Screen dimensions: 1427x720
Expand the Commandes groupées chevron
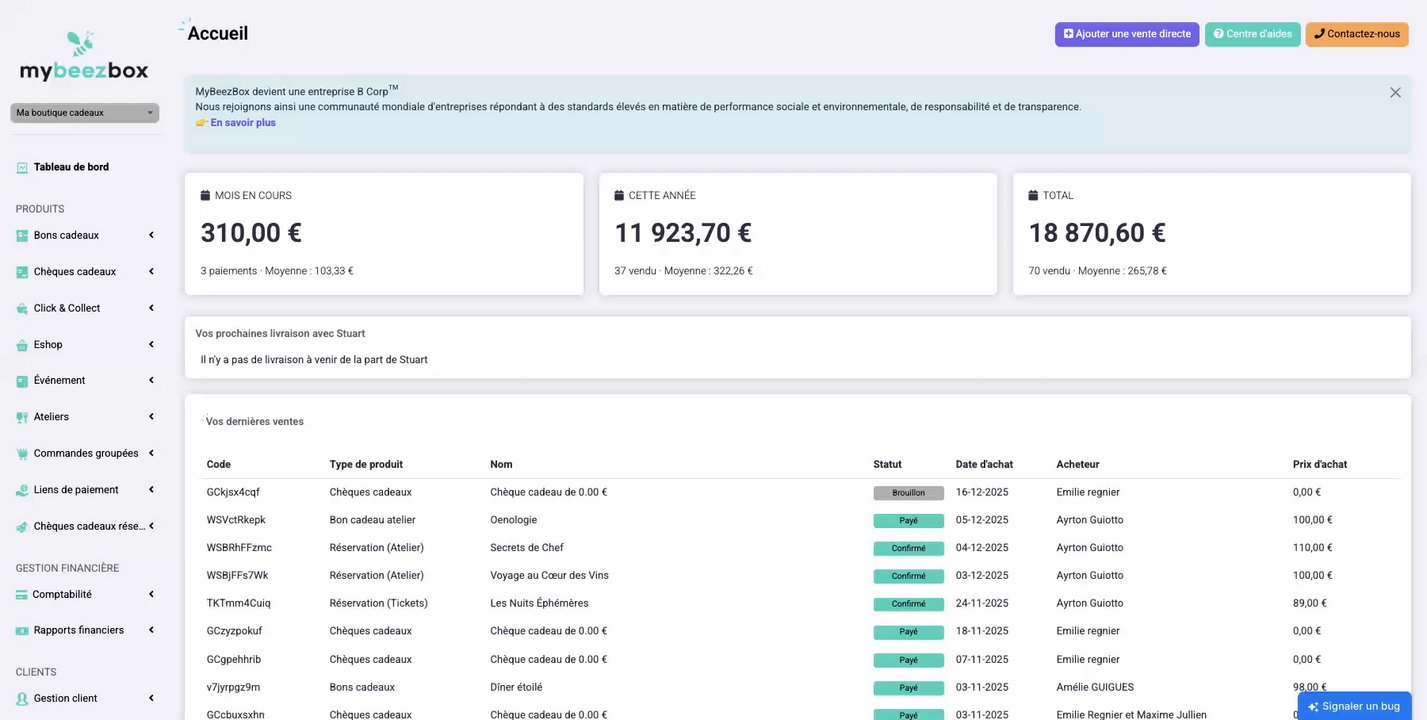click(x=151, y=453)
